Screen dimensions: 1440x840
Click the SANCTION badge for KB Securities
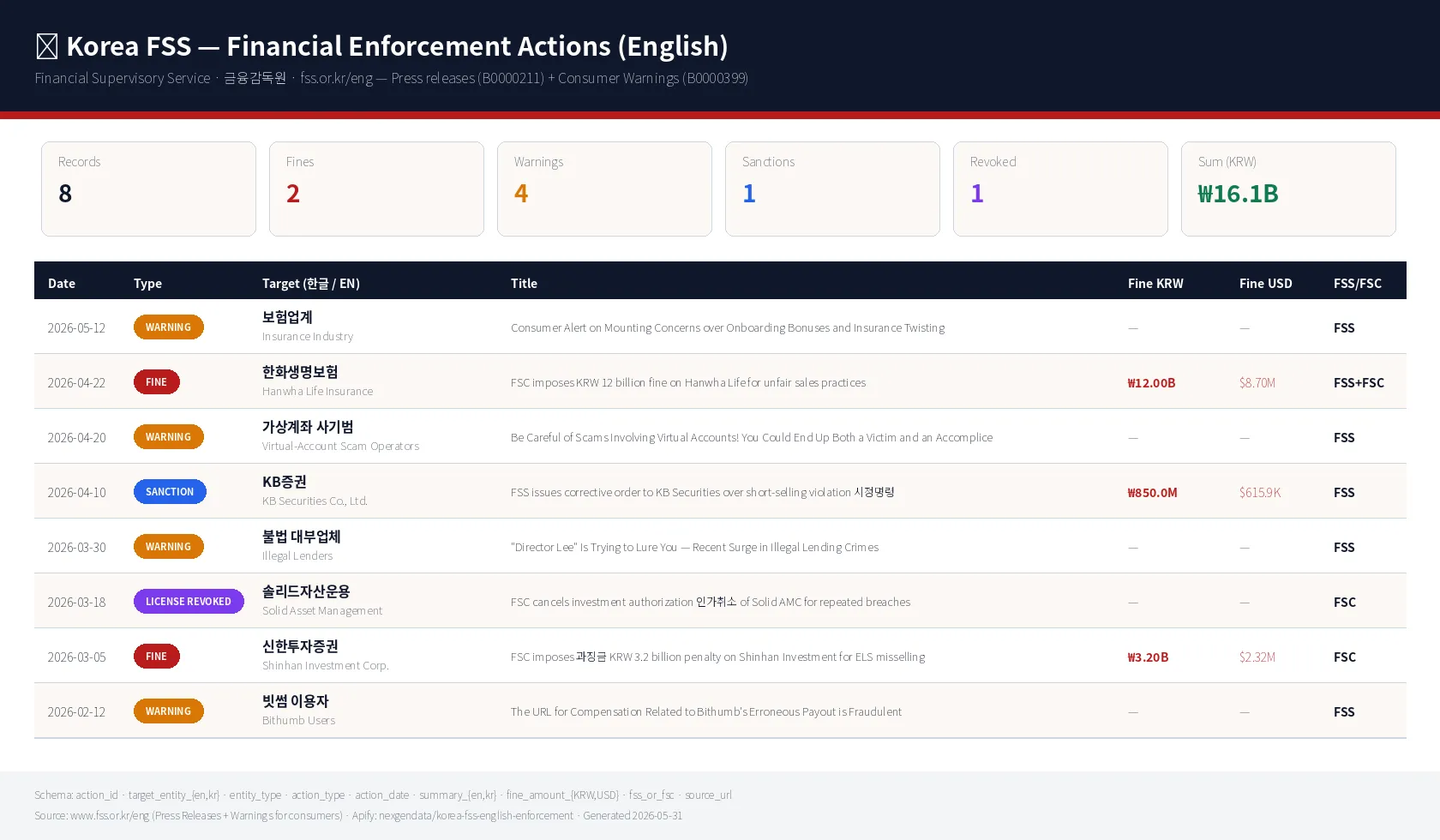[170, 492]
